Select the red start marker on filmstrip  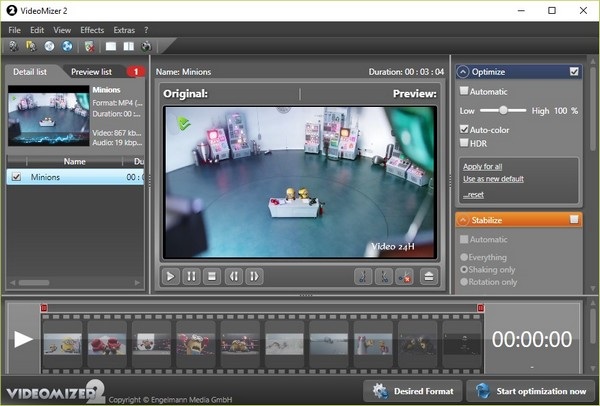click(x=44, y=308)
